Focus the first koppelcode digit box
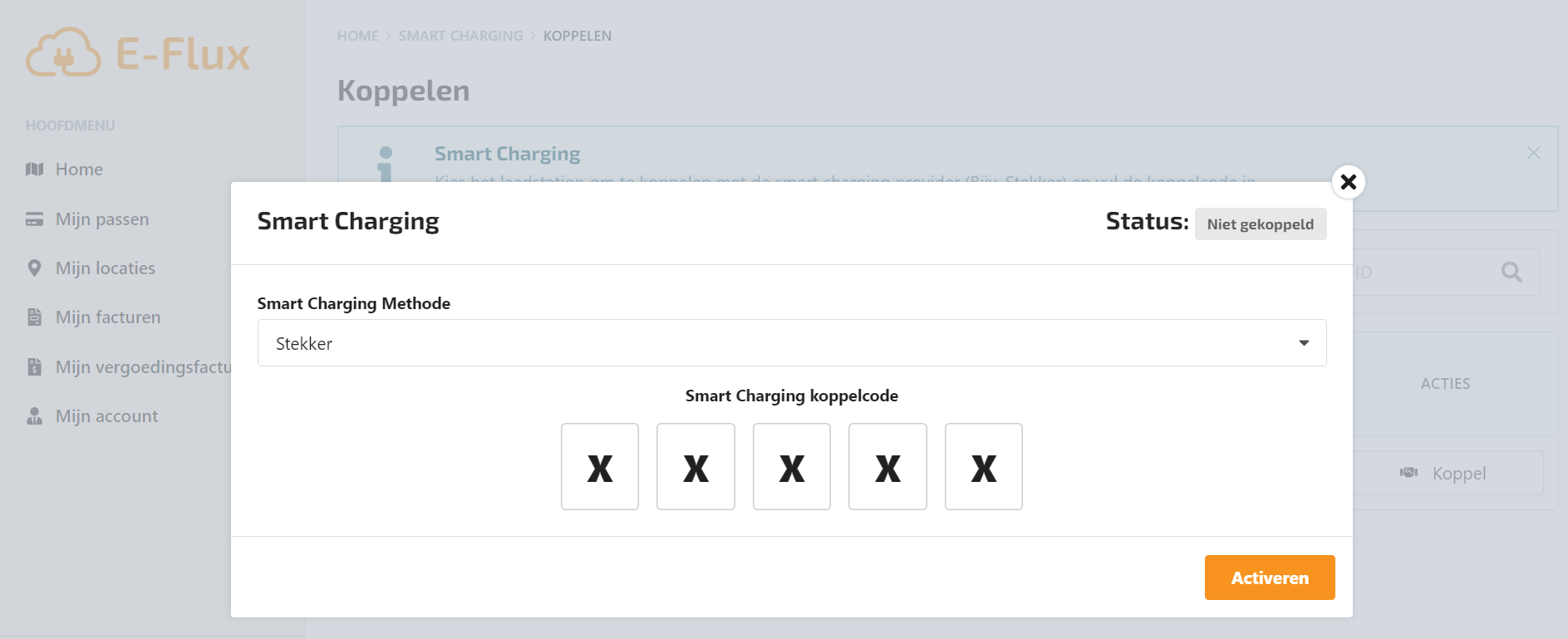 pyautogui.click(x=600, y=467)
